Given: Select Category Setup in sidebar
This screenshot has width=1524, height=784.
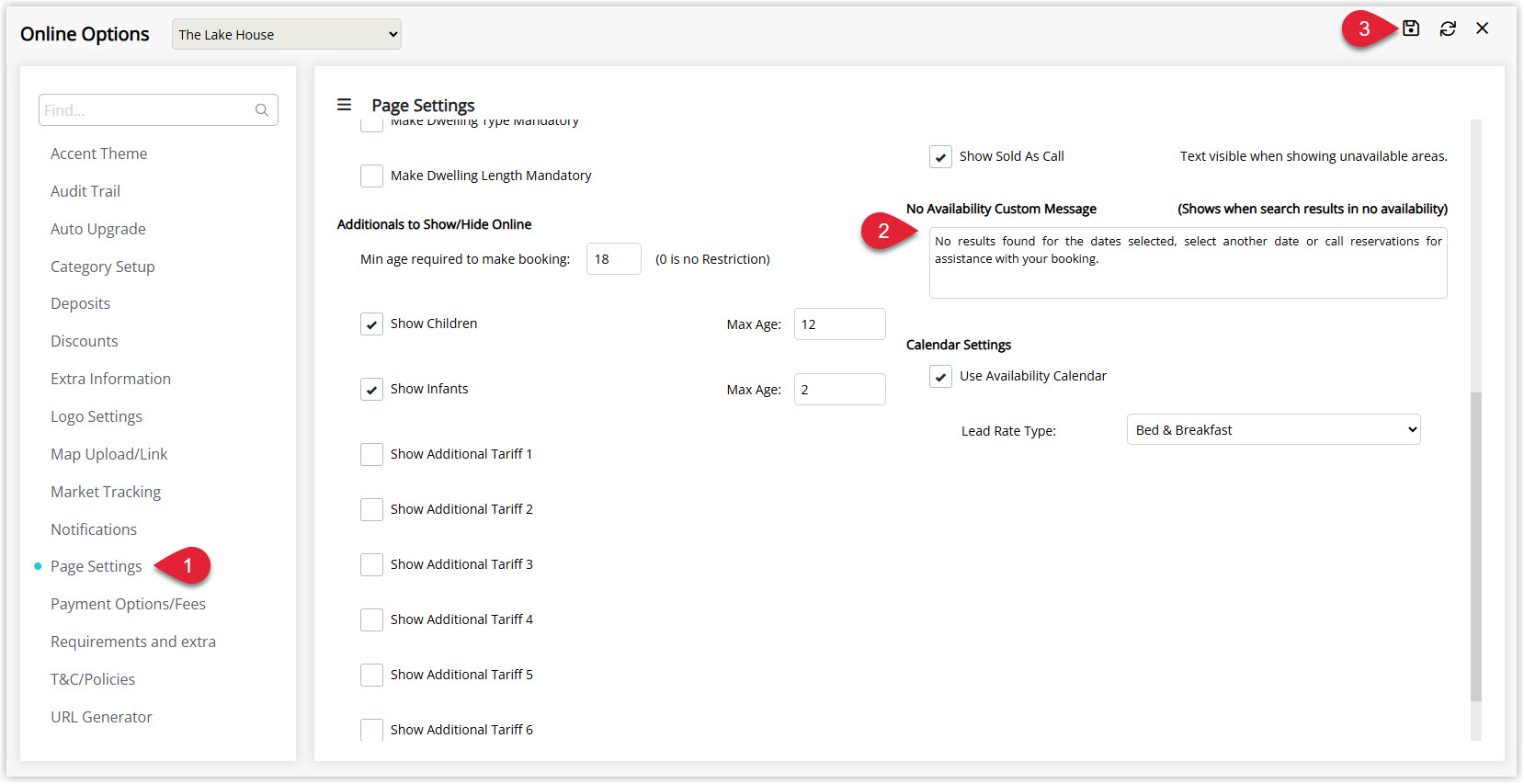Looking at the screenshot, I should tap(103, 267).
